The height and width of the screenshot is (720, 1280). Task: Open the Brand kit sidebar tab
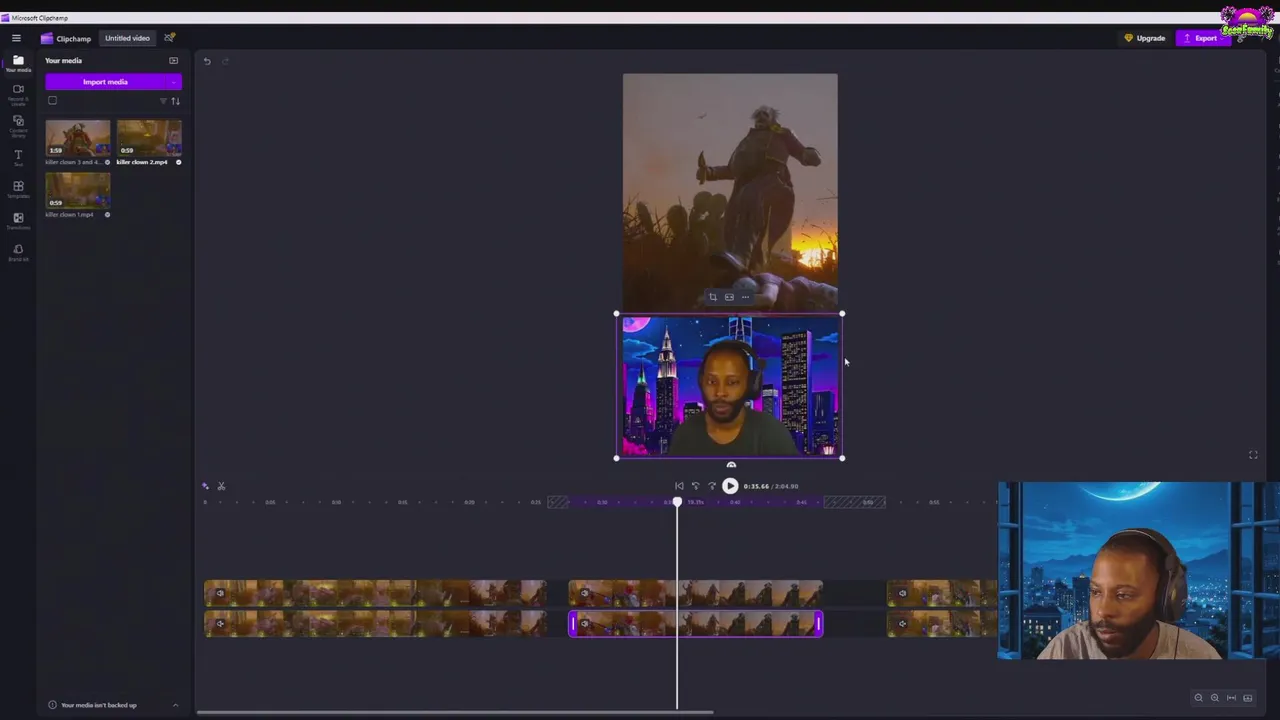tap(18, 252)
